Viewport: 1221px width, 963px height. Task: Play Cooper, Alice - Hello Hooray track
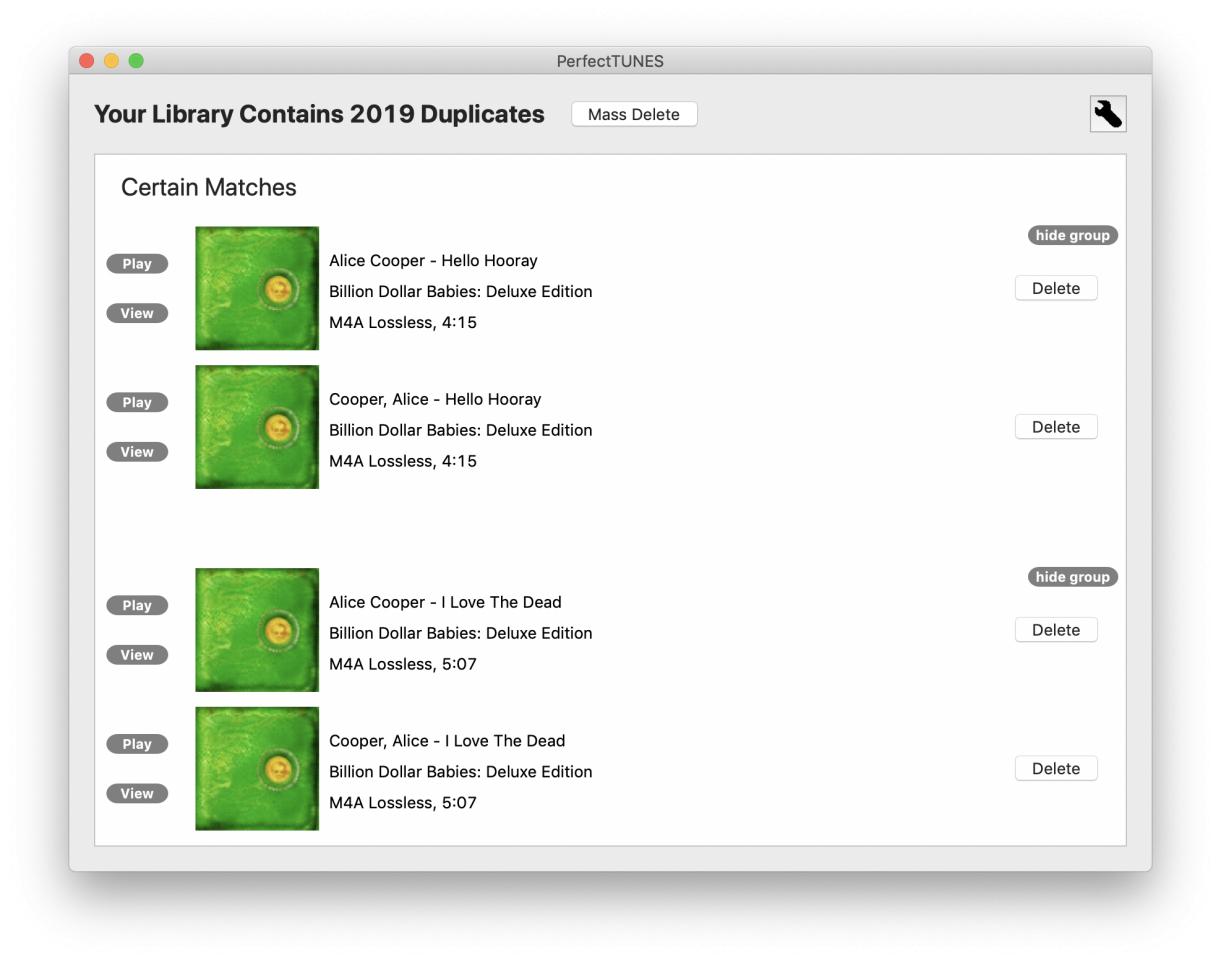(x=137, y=402)
